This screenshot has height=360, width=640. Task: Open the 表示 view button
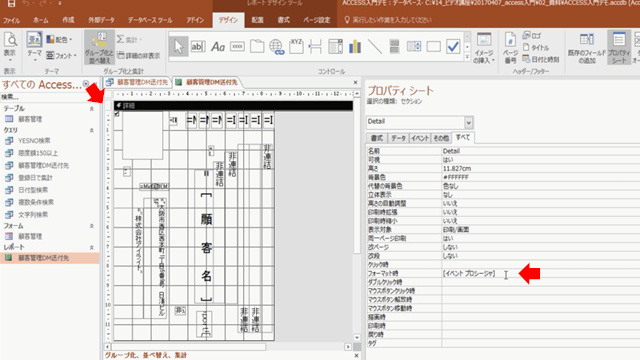(x=10, y=47)
